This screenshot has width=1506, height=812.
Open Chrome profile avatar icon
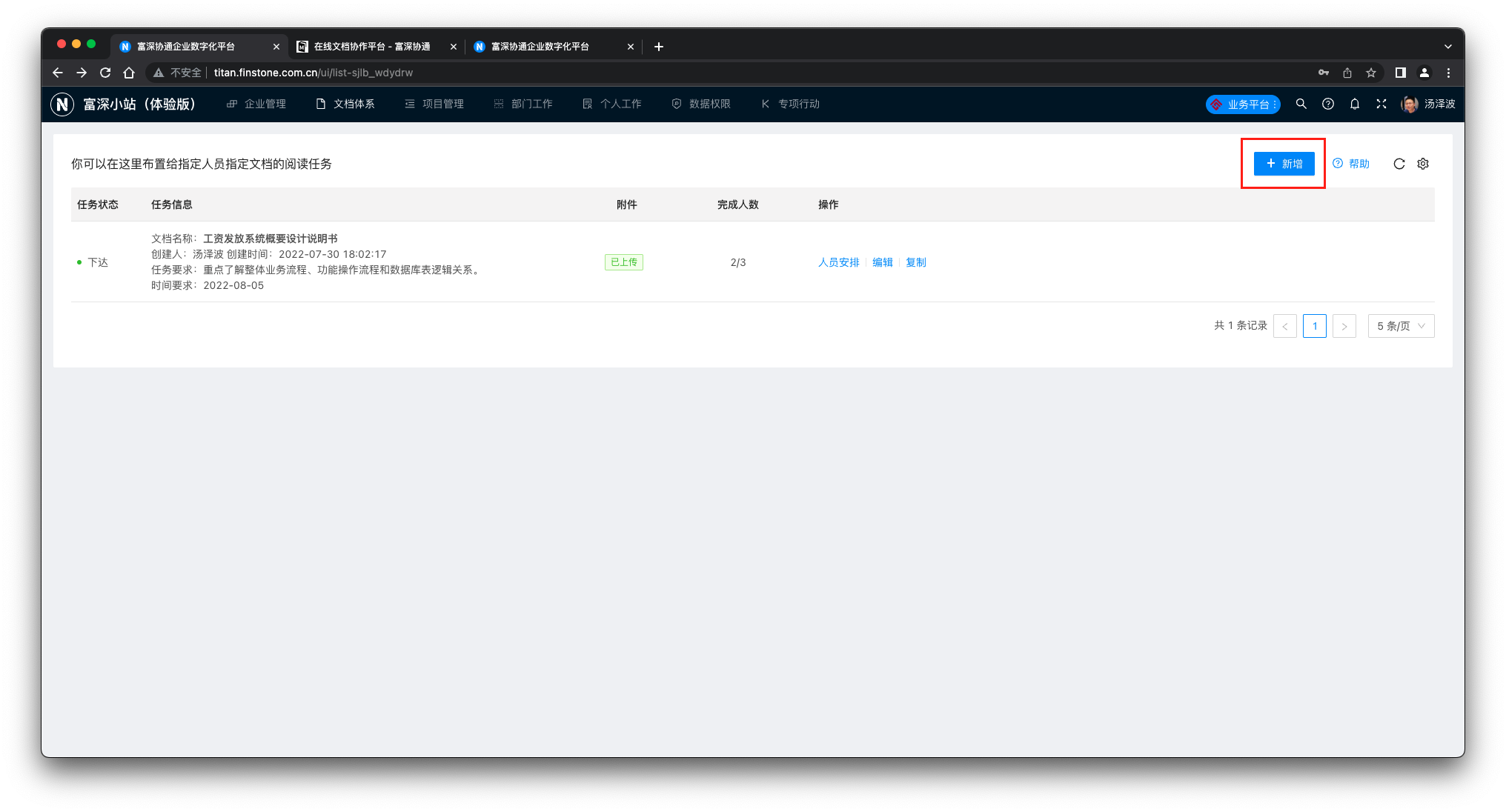pyautogui.click(x=1424, y=73)
